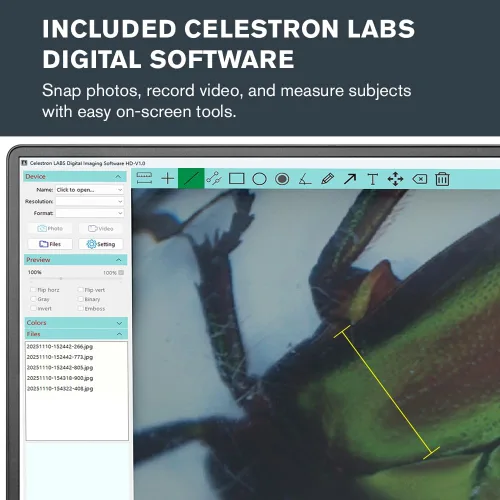Image resolution: width=500 pixels, height=500 pixels.
Task: Select the text T tool
Action: (373, 179)
